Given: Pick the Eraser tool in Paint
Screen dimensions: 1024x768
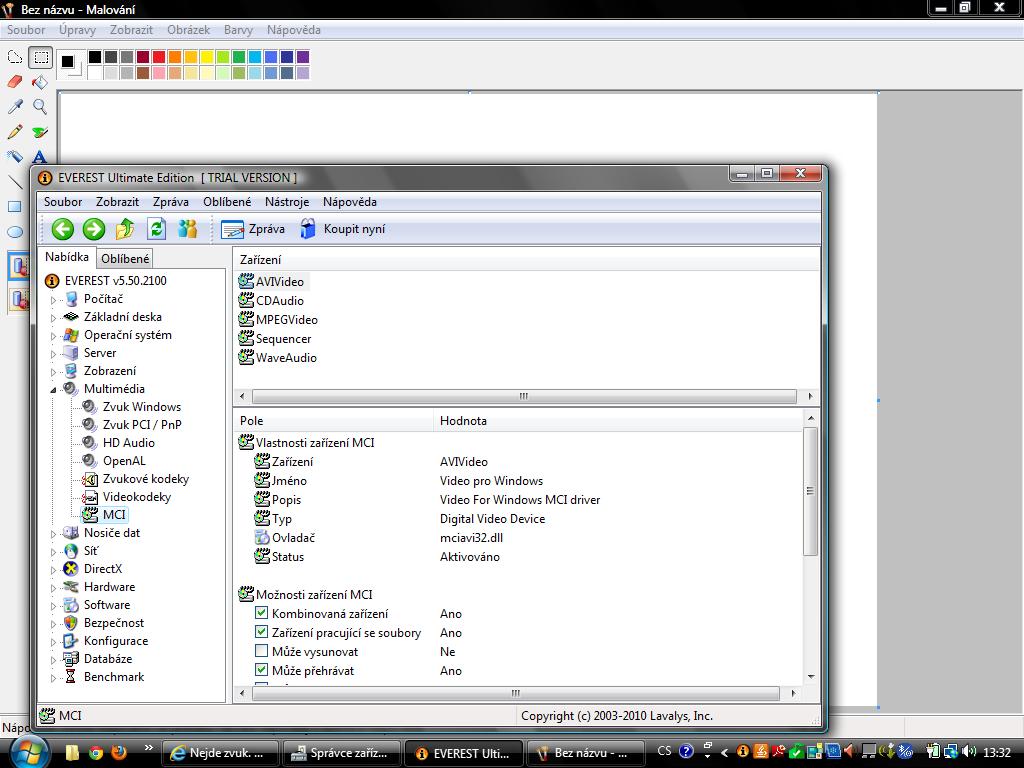Looking at the screenshot, I should pos(15,82).
